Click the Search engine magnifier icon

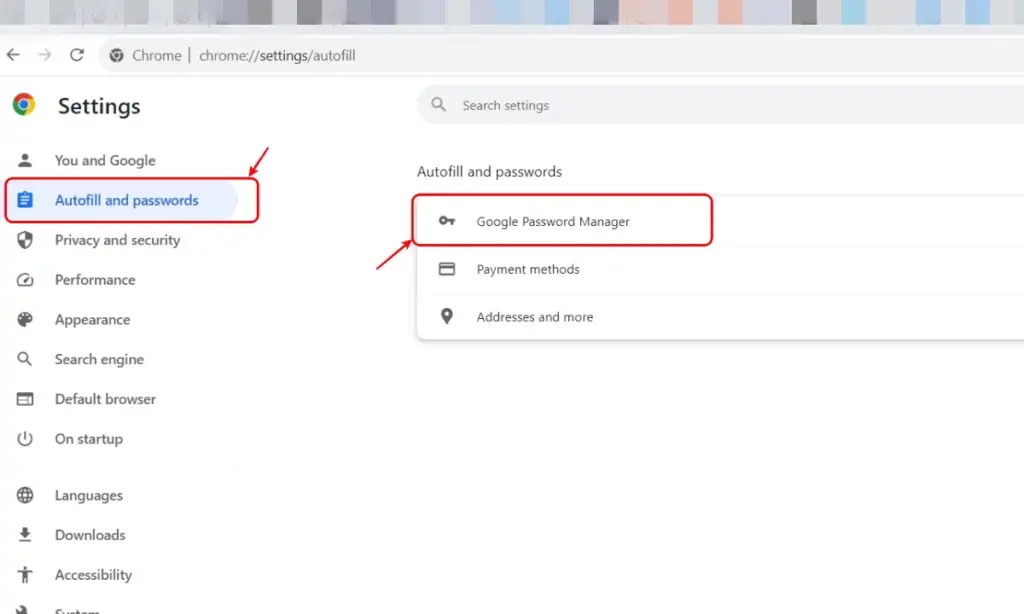point(24,359)
